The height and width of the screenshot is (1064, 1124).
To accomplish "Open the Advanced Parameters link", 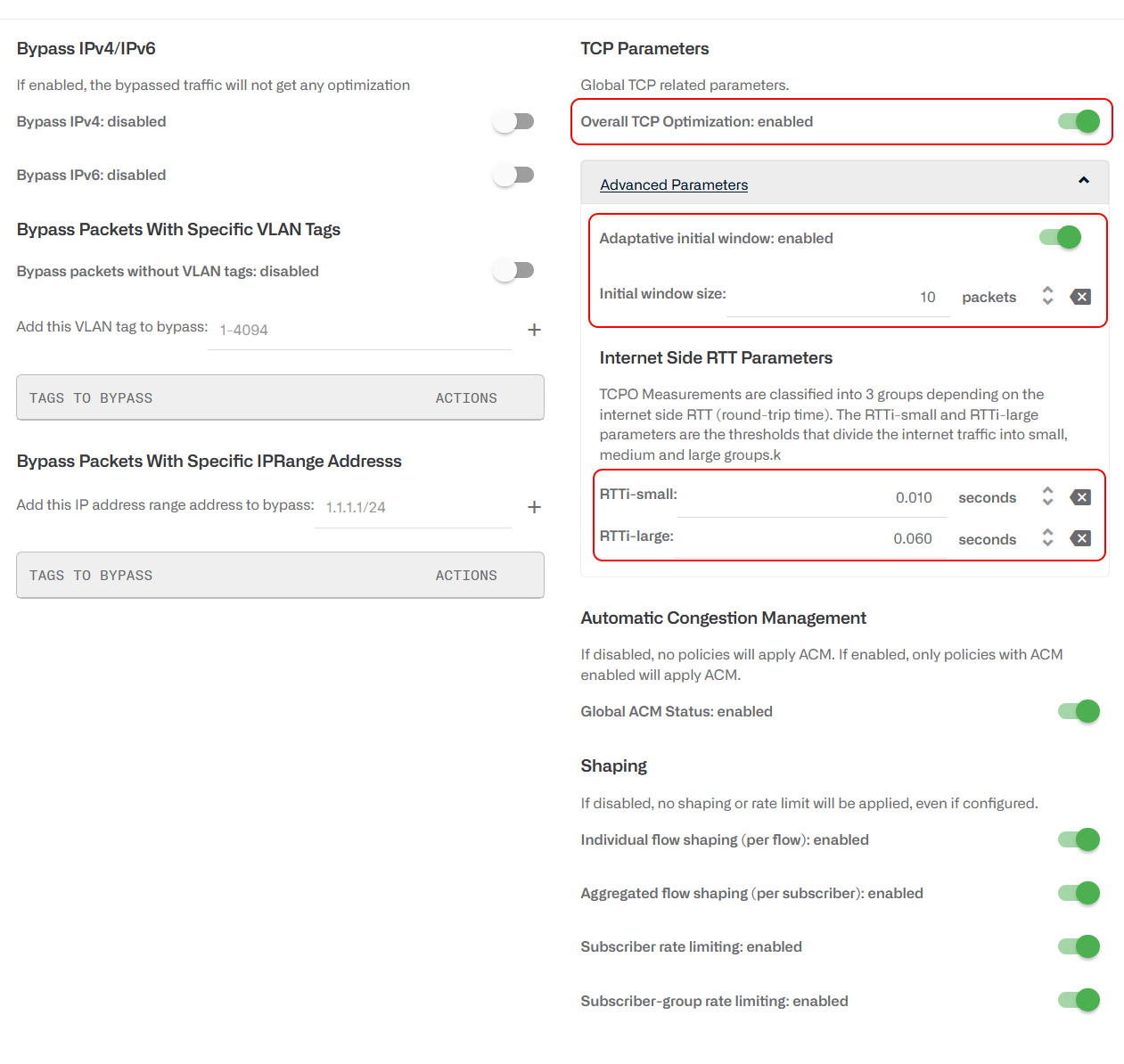I will coord(674,184).
